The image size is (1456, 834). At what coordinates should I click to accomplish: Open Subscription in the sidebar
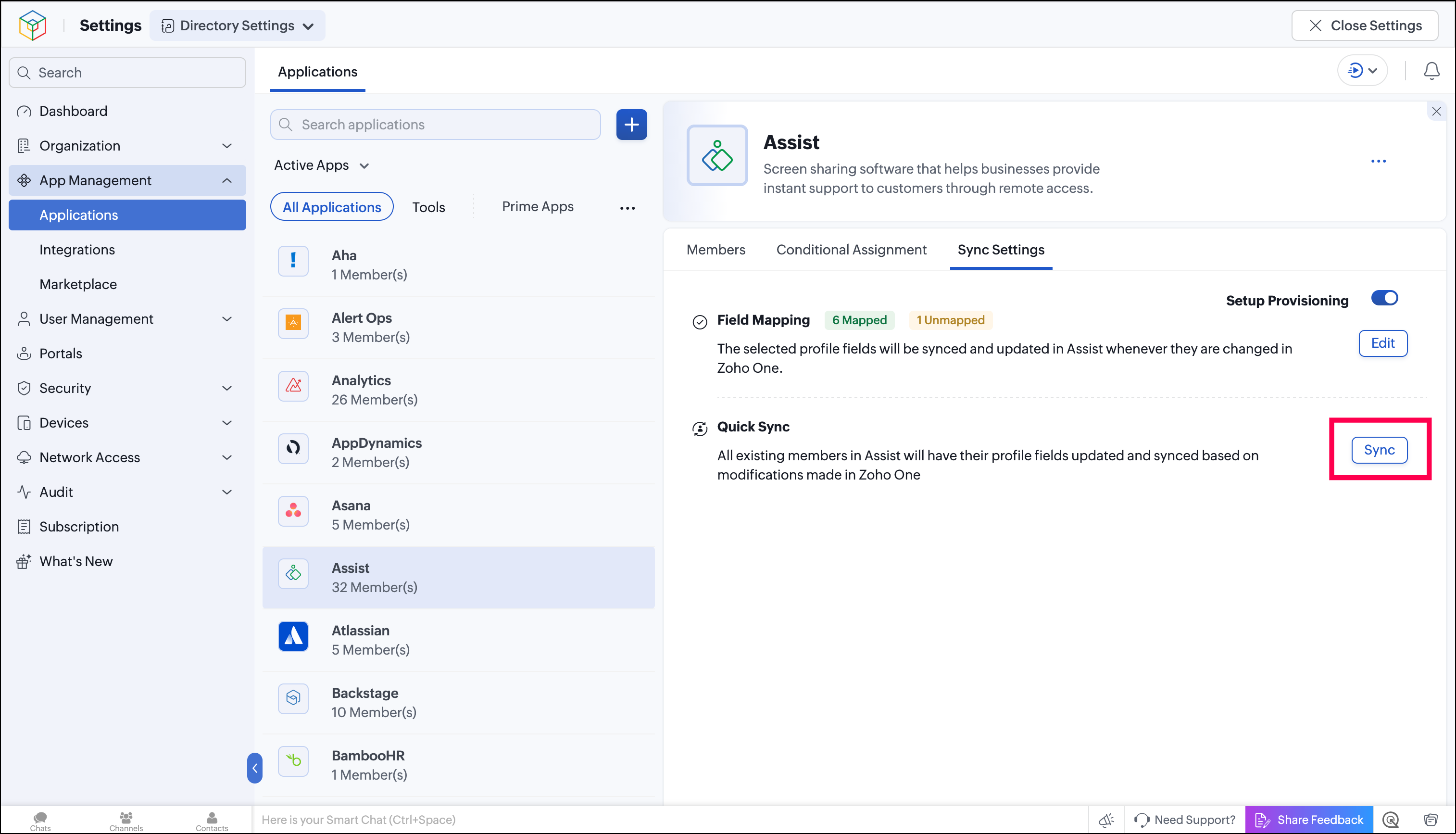127,526
